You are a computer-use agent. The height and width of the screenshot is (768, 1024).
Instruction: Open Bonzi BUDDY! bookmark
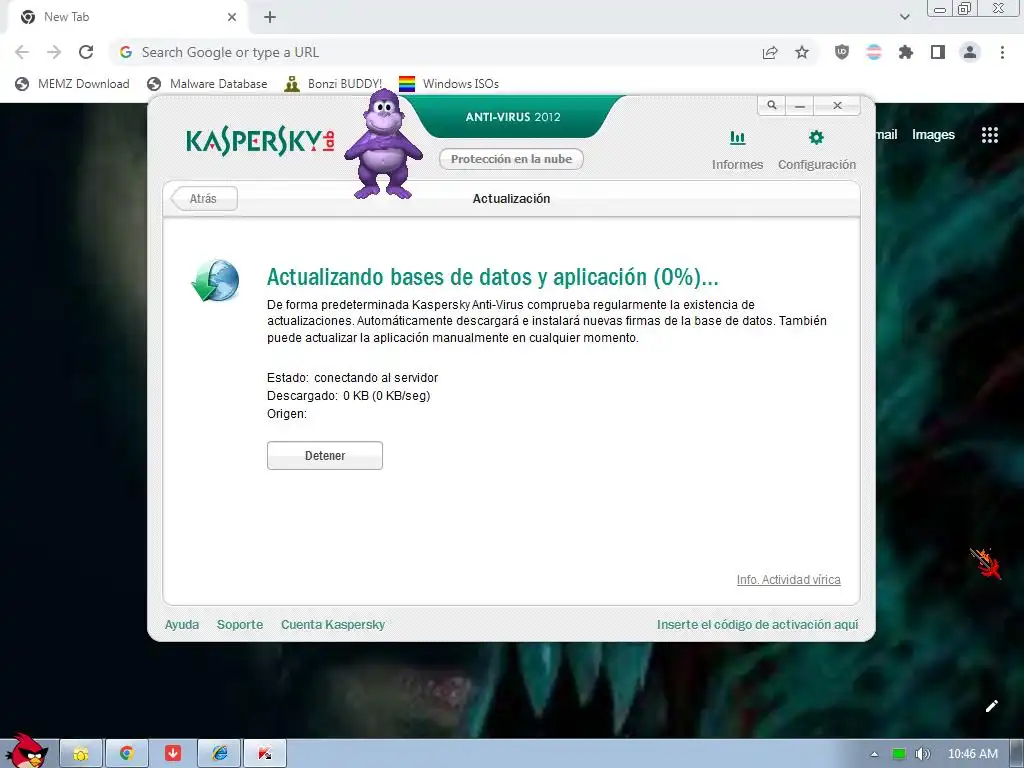334,84
